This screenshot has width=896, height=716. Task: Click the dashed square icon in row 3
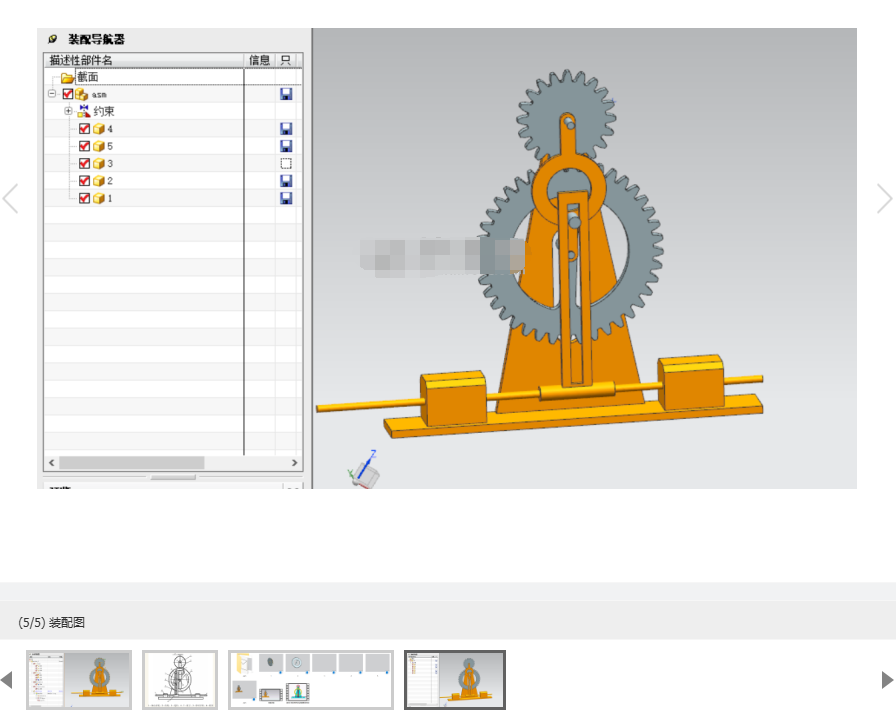pyautogui.click(x=286, y=163)
